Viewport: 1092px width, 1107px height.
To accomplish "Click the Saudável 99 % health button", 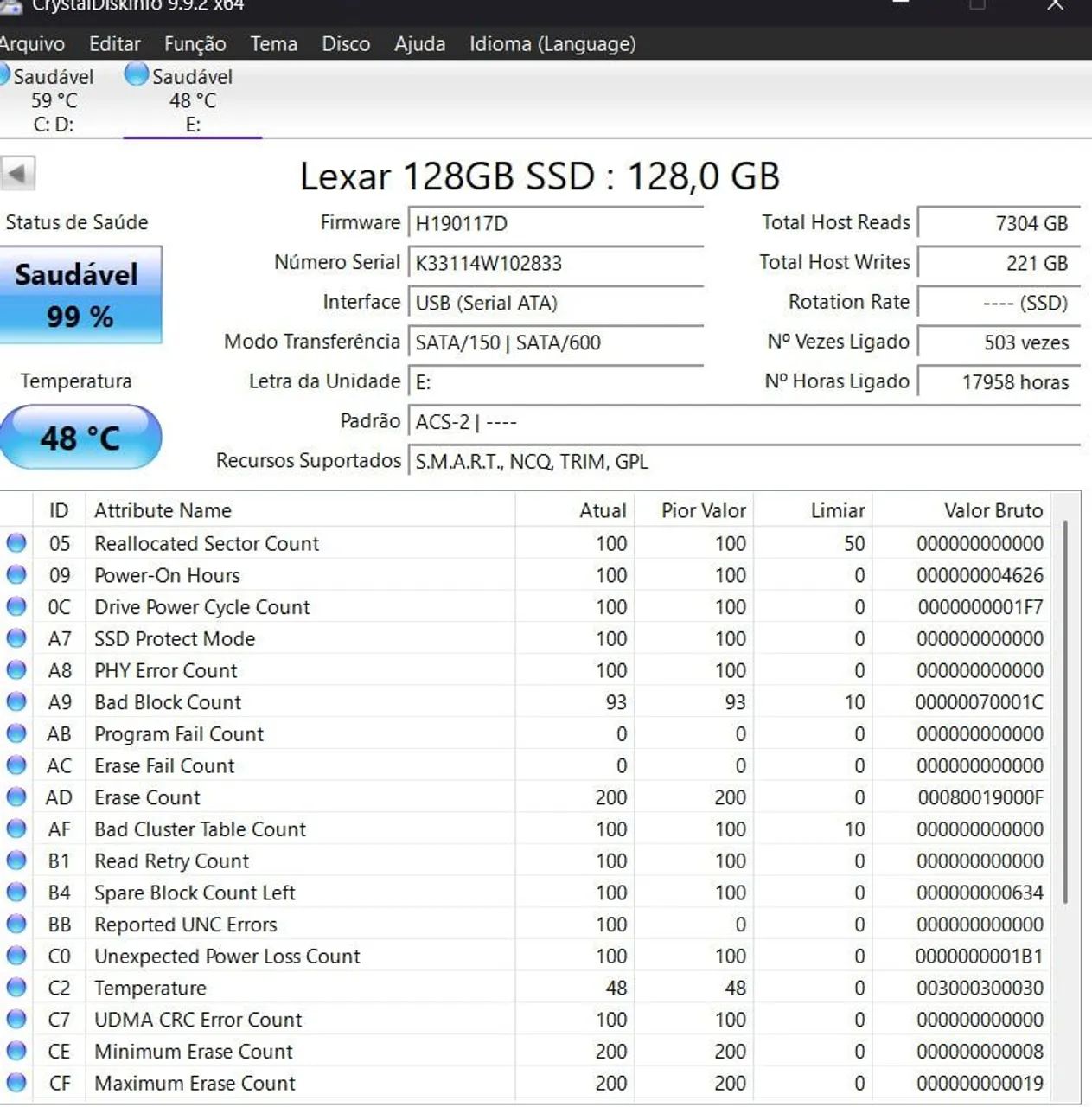I will click(x=80, y=295).
